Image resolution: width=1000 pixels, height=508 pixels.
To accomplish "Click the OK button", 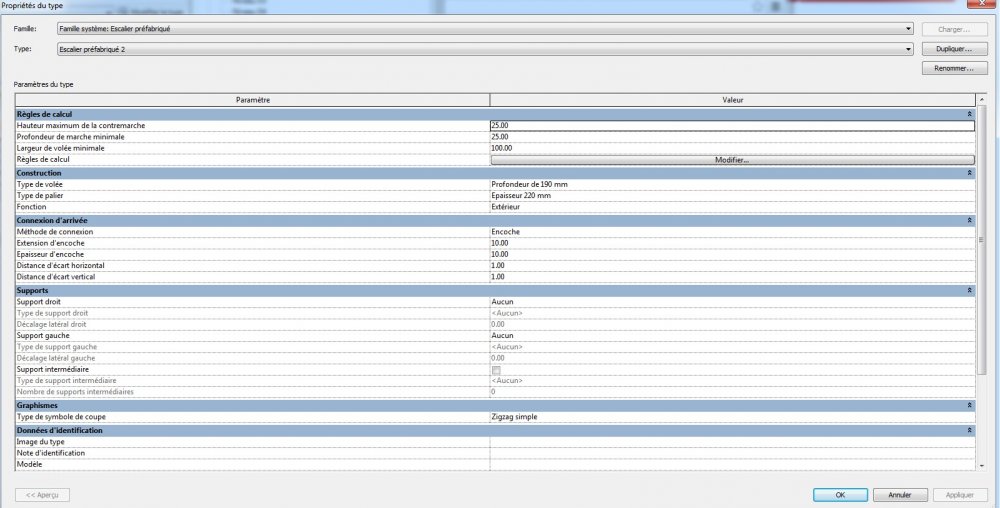I will 840,495.
